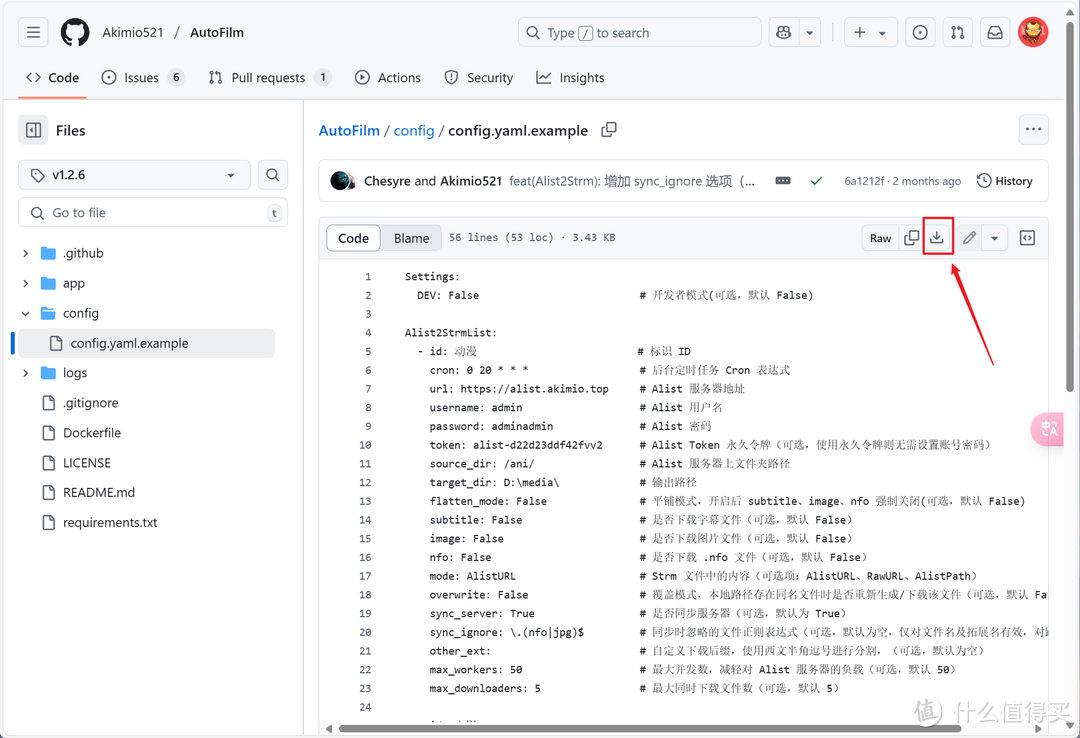1080x738 pixels.
Task: Open the edit options dropdown arrow
Action: tap(994, 238)
